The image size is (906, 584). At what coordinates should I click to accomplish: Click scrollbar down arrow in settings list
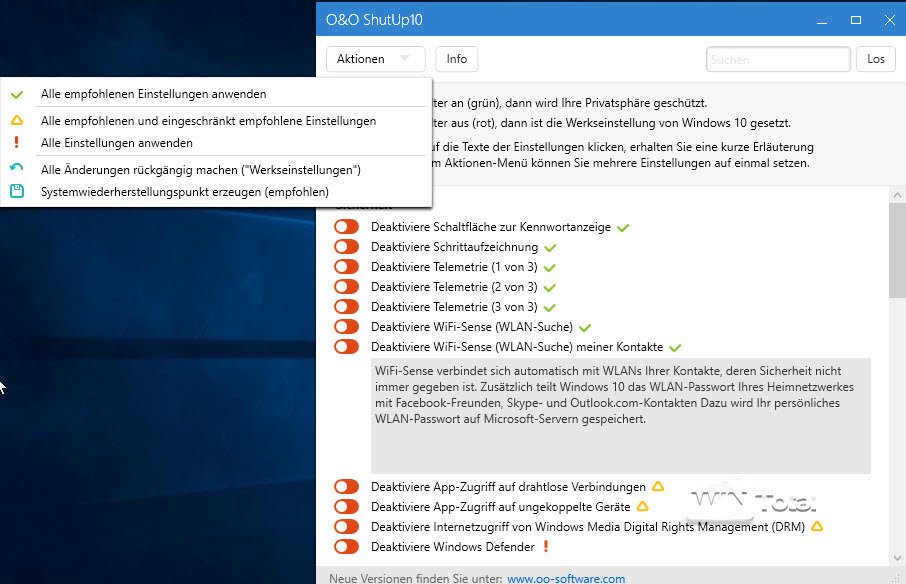pos(897,558)
